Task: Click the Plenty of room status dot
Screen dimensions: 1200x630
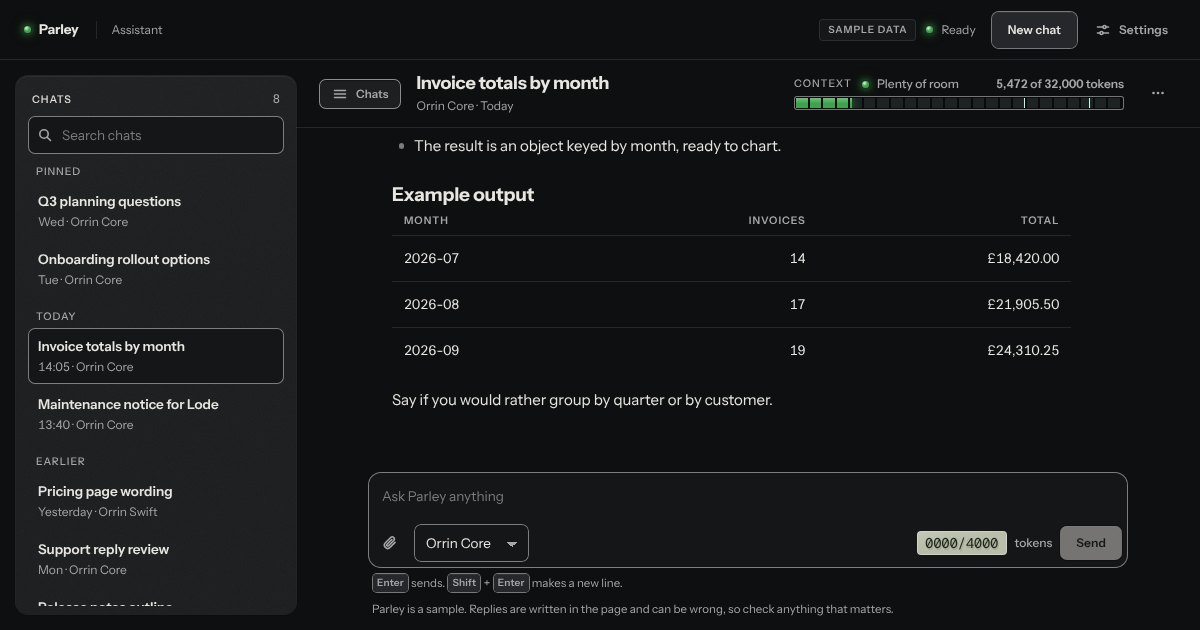Action: click(865, 84)
